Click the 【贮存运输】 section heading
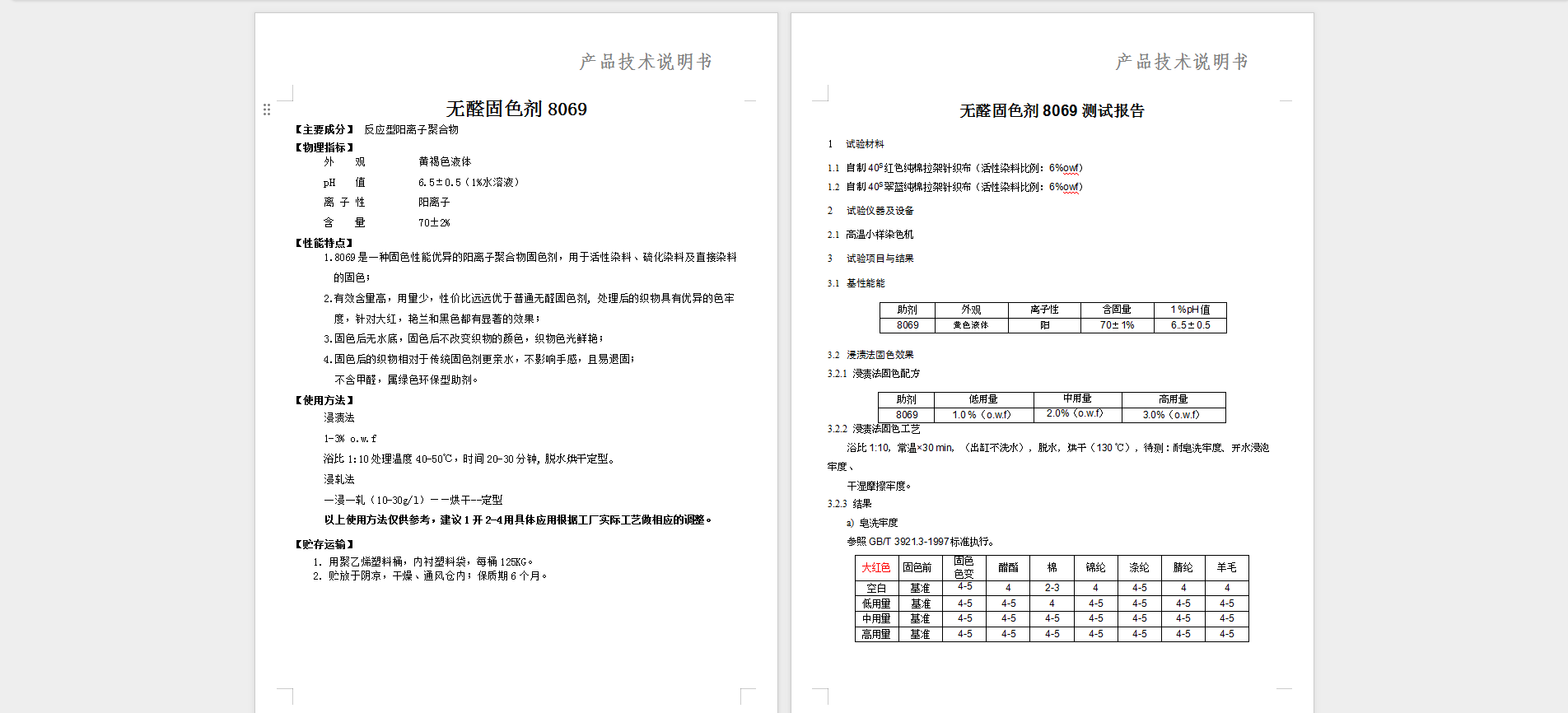The image size is (1568, 713). point(324,545)
